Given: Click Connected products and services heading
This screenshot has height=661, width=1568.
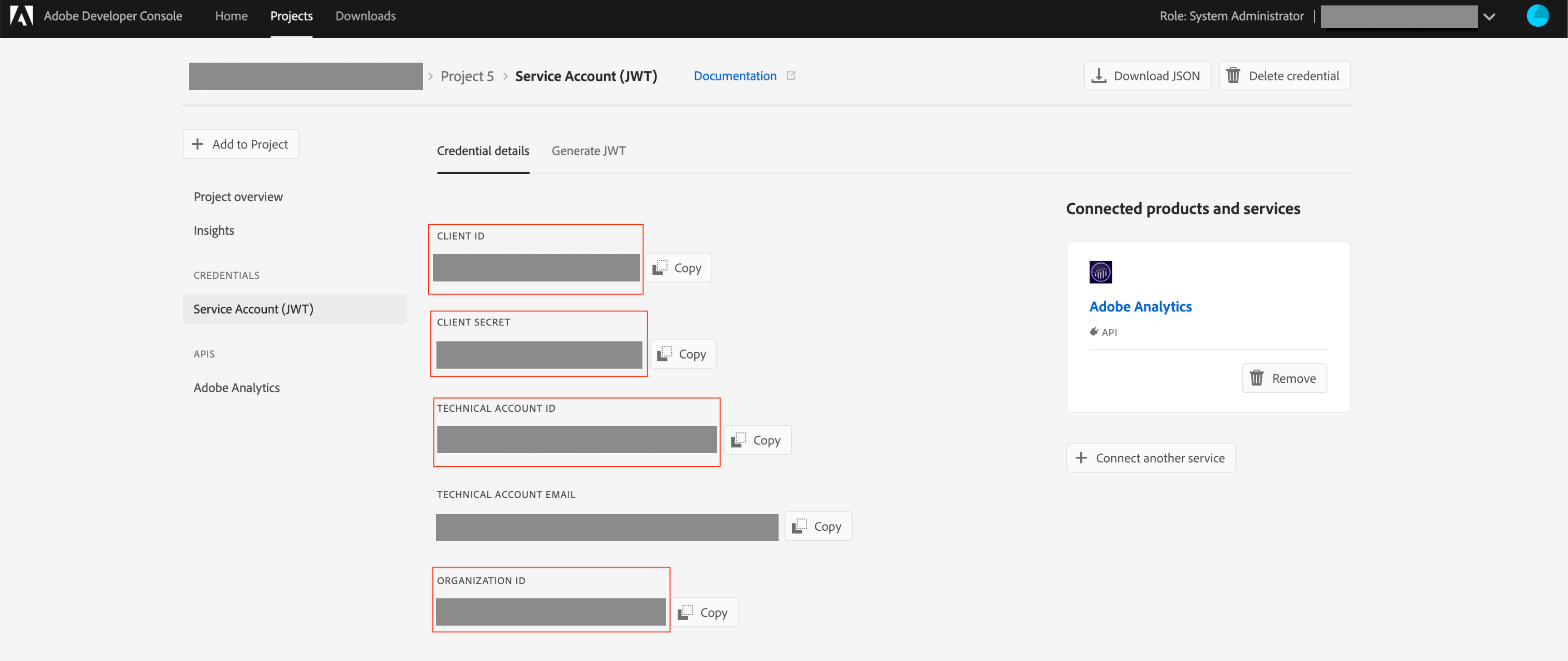Looking at the screenshot, I should tap(1183, 208).
